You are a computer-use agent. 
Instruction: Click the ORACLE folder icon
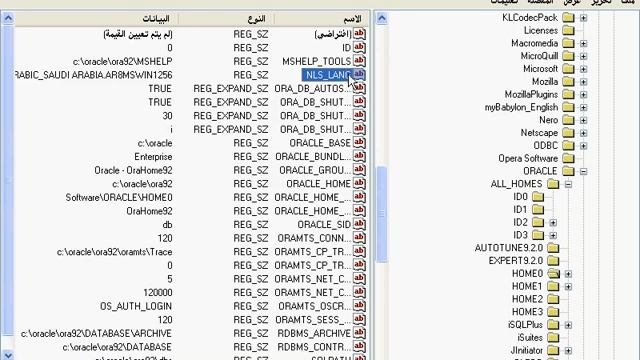[568, 171]
